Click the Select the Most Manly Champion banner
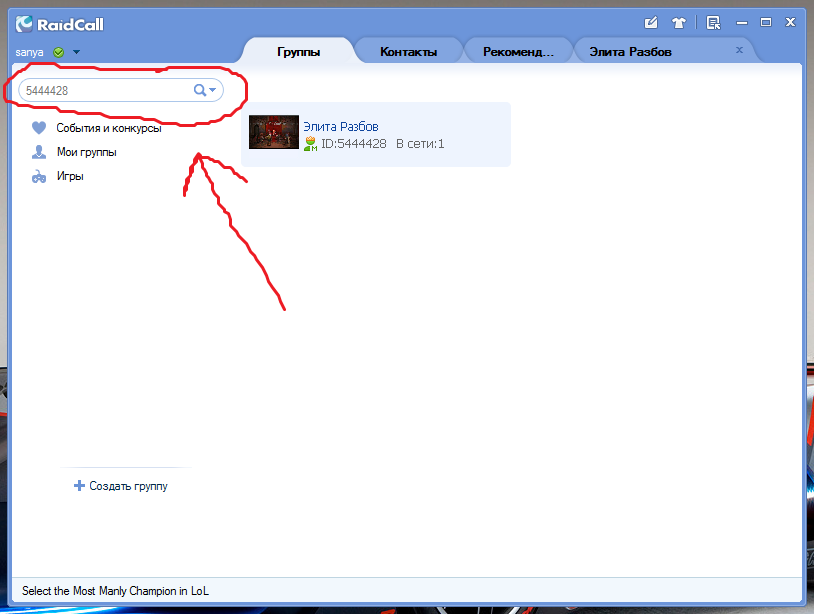This screenshot has width=814, height=614. coord(115,591)
